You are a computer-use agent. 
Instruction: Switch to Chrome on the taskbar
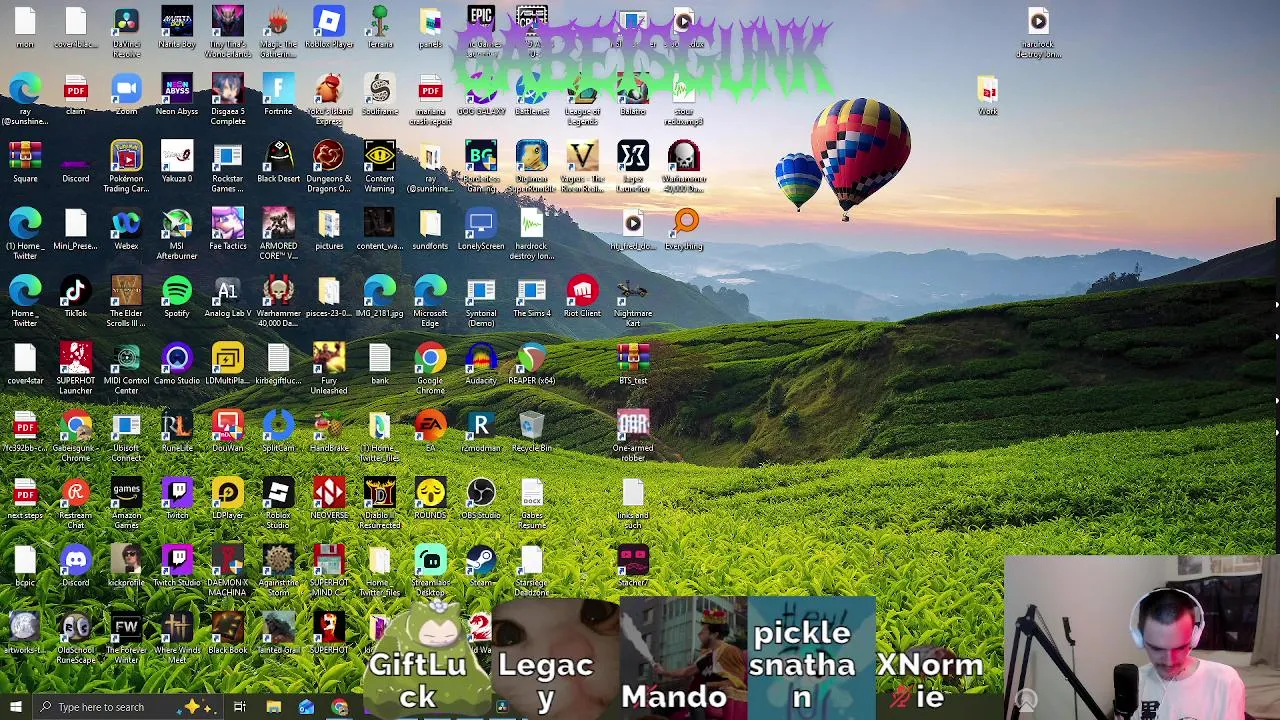point(340,707)
